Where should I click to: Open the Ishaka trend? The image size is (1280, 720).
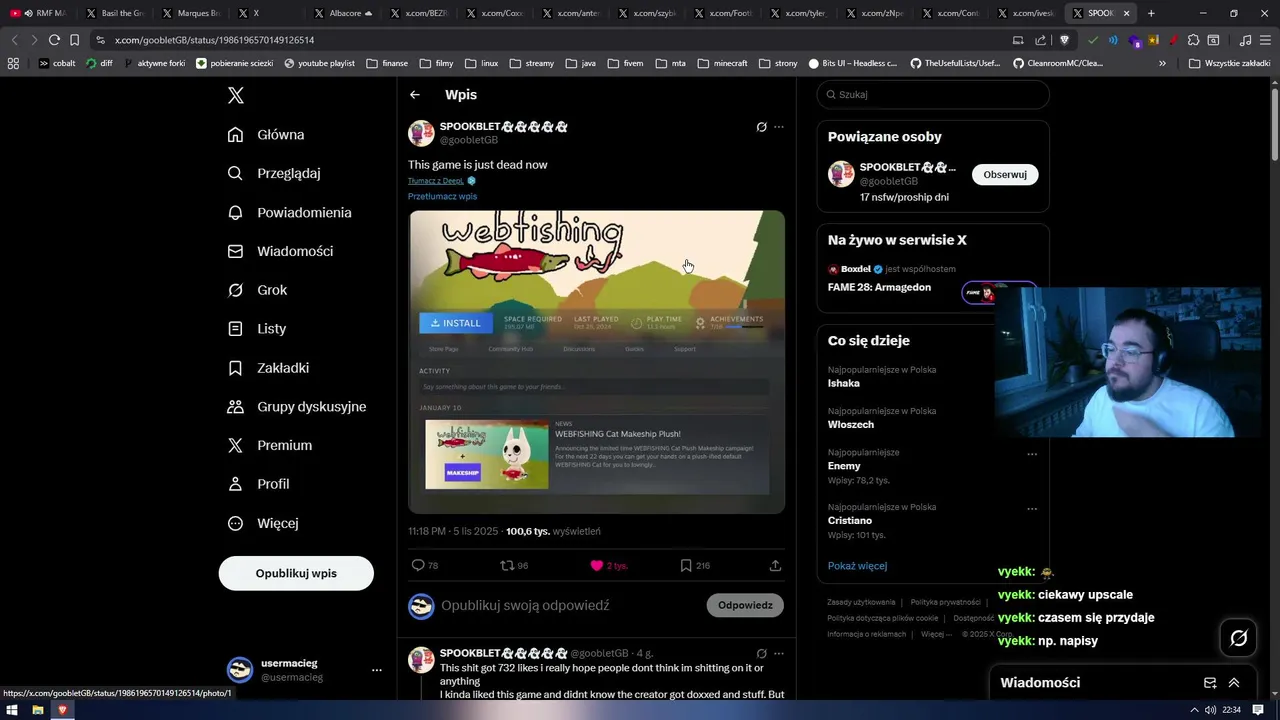pos(844,383)
